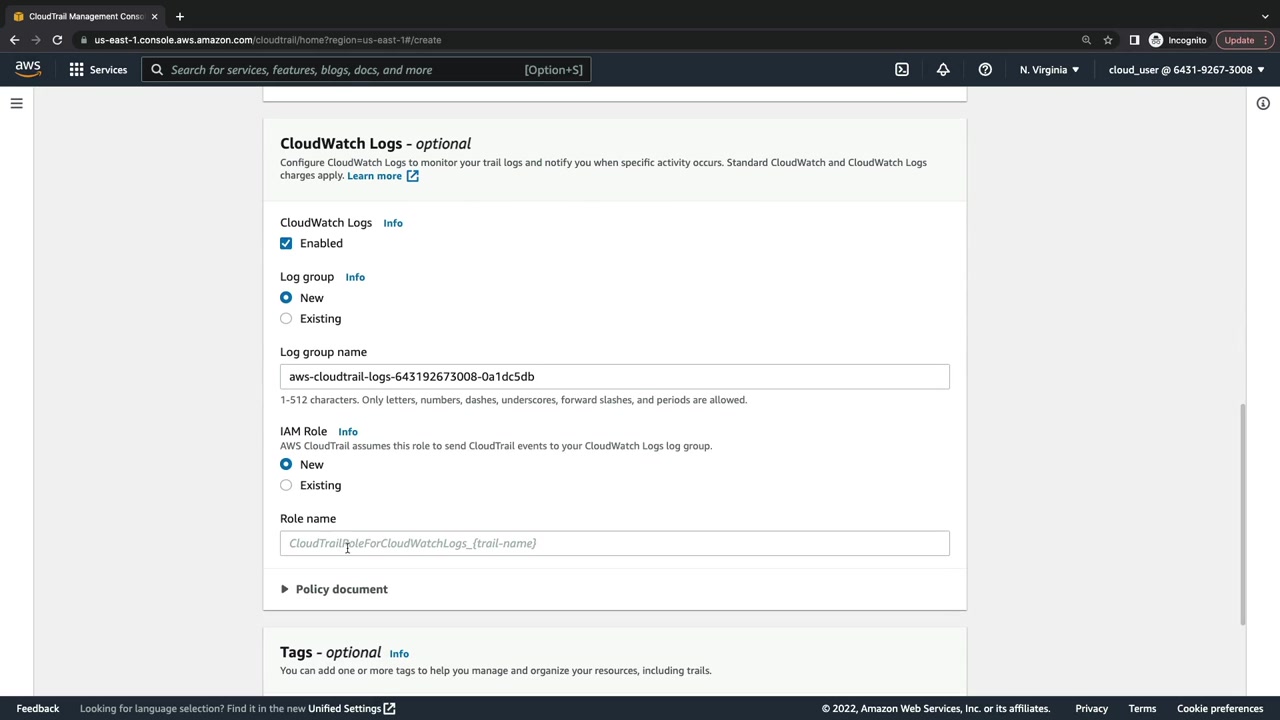Open the info panel icon at right edge

coord(1263,104)
